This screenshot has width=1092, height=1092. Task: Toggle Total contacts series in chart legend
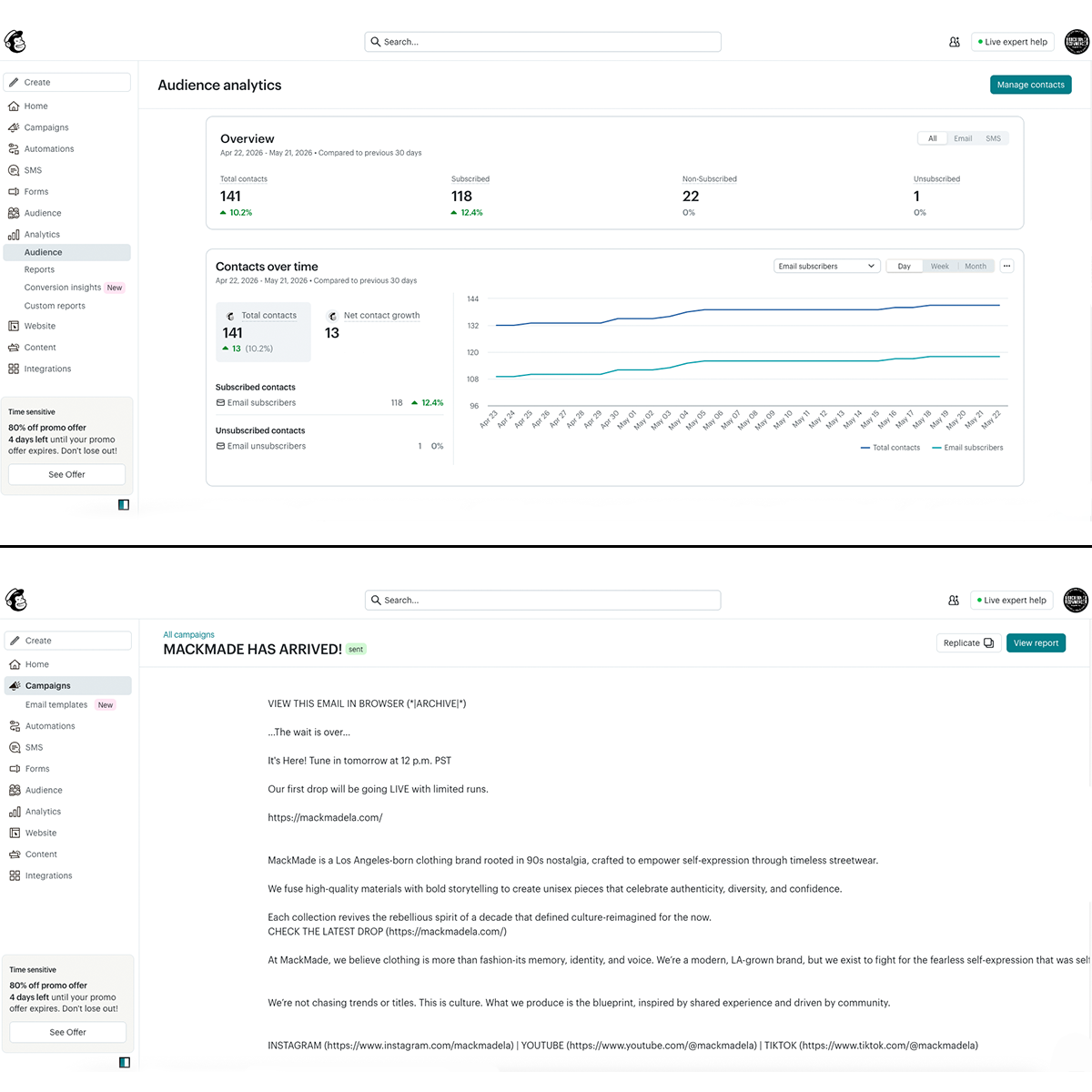[x=891, y=448]
